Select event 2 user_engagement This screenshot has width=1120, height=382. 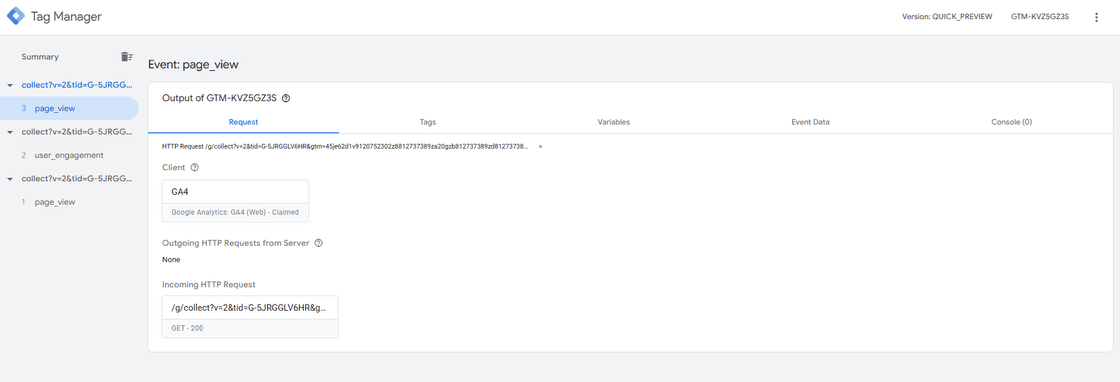tap(69, 155)
